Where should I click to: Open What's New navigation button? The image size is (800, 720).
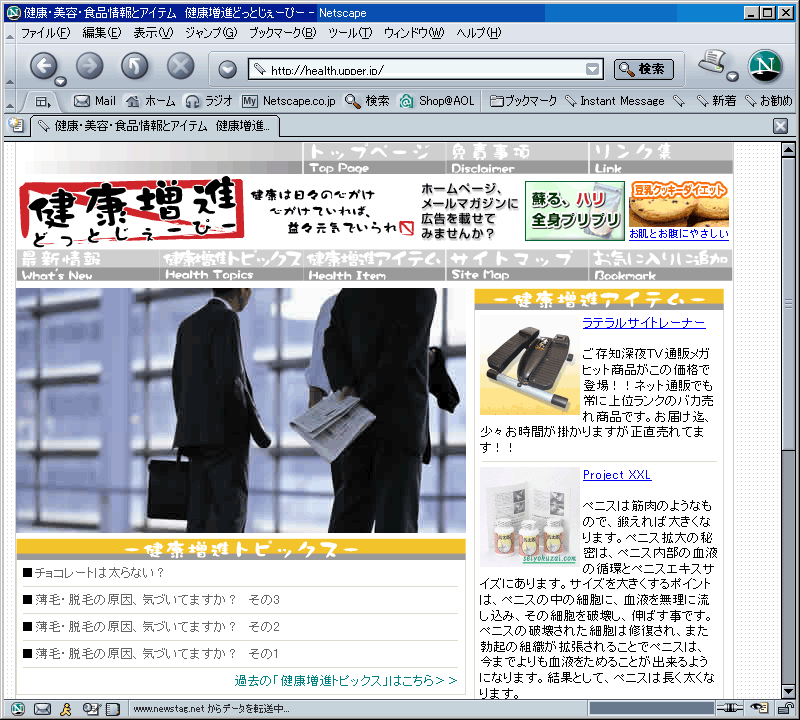tap(88, 265)
